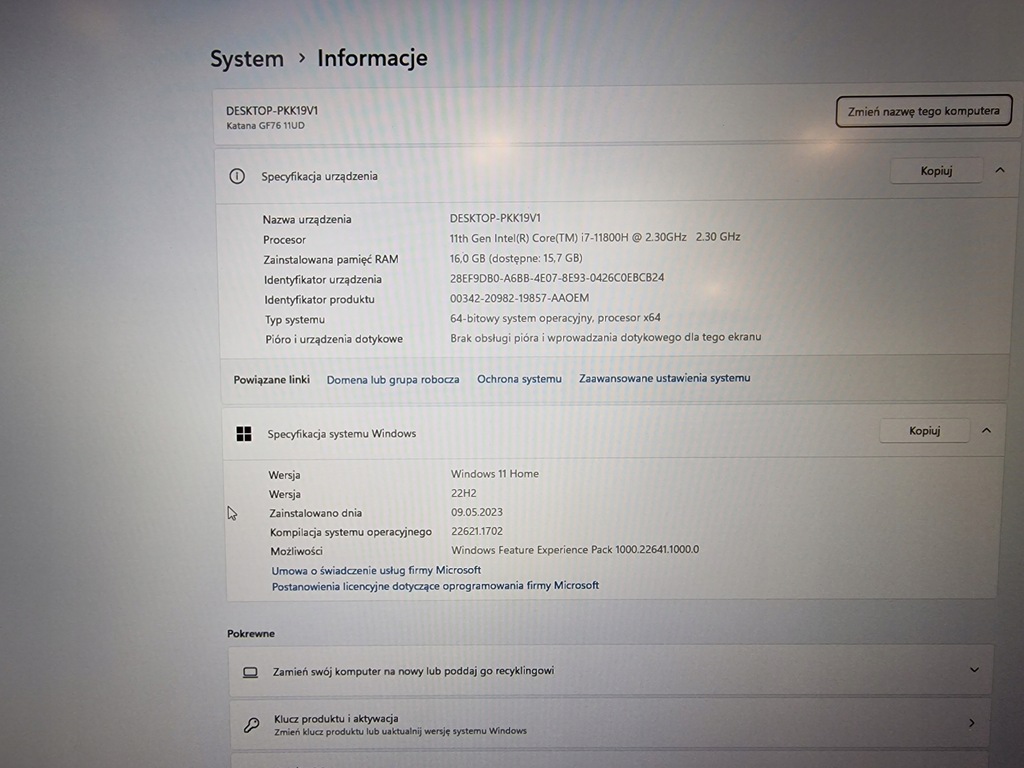The height and width of the screenshot is (768, 1024).
Task: Click product ID 00342-20982-19857-AAOEM
Action: 519,298
